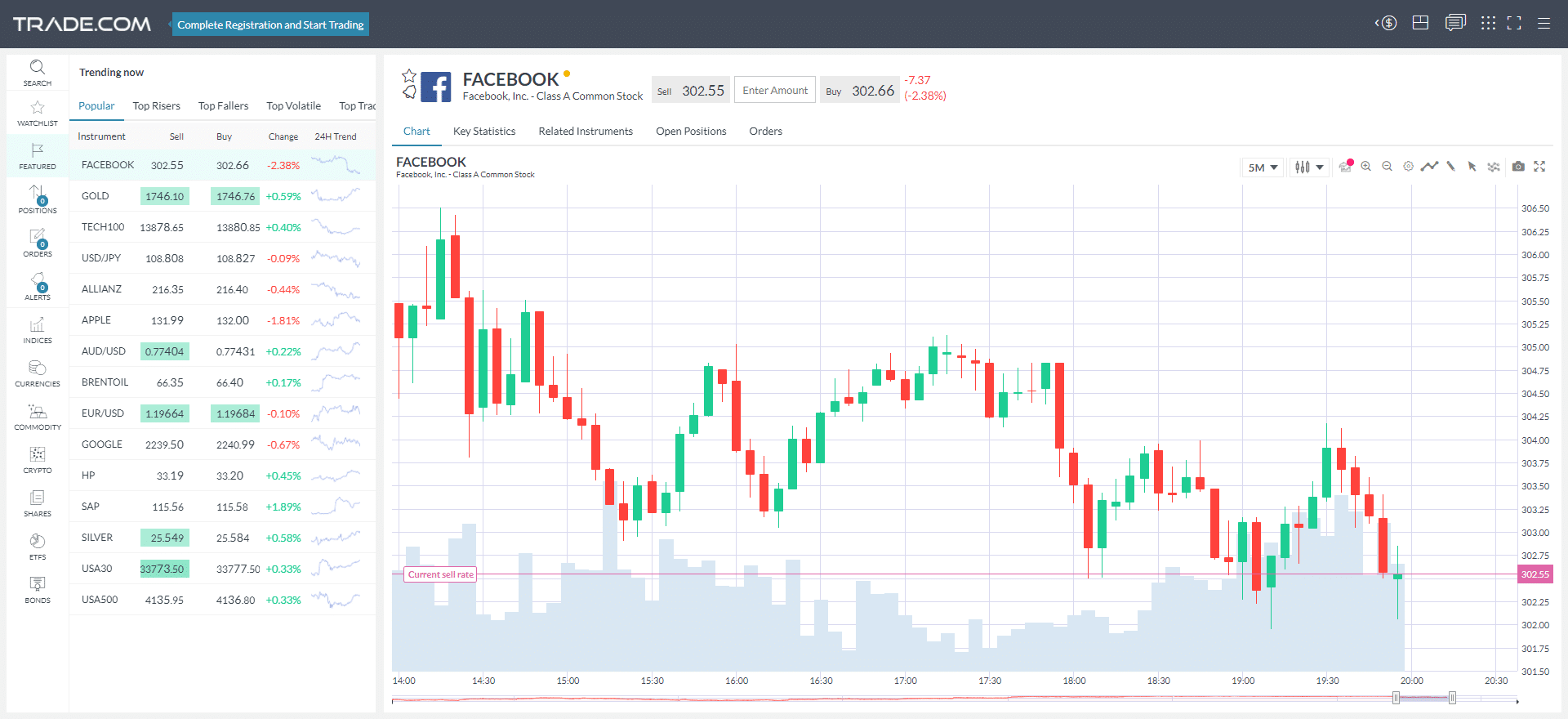The width and height of the screenshot is (1568, 719).
Task: Open the nine-dot apps grid
Action: [1488, 23]
